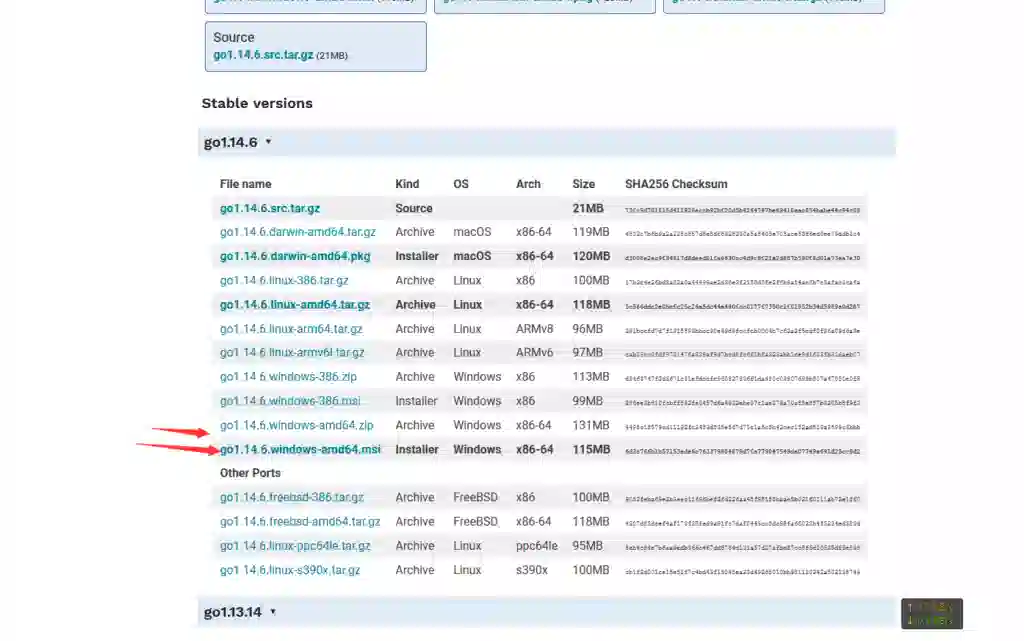Click the 119MB size cell
The height and width of the screenshot is (641, 1024).
591,232
